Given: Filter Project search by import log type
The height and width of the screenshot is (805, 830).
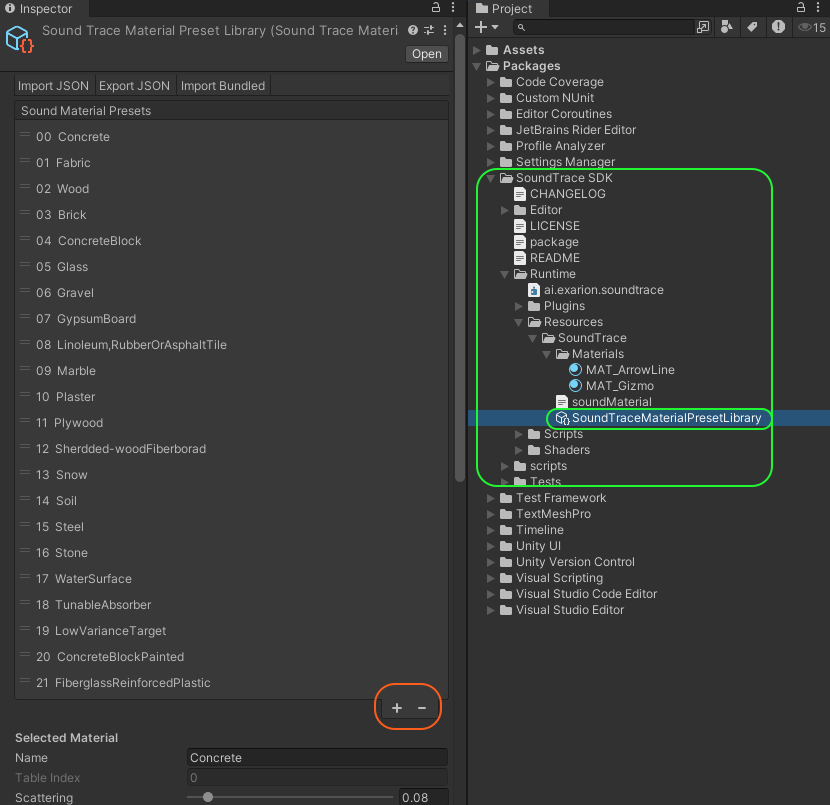Looking at the screenshot, I should pyautogui.click(x=778, y=27).
